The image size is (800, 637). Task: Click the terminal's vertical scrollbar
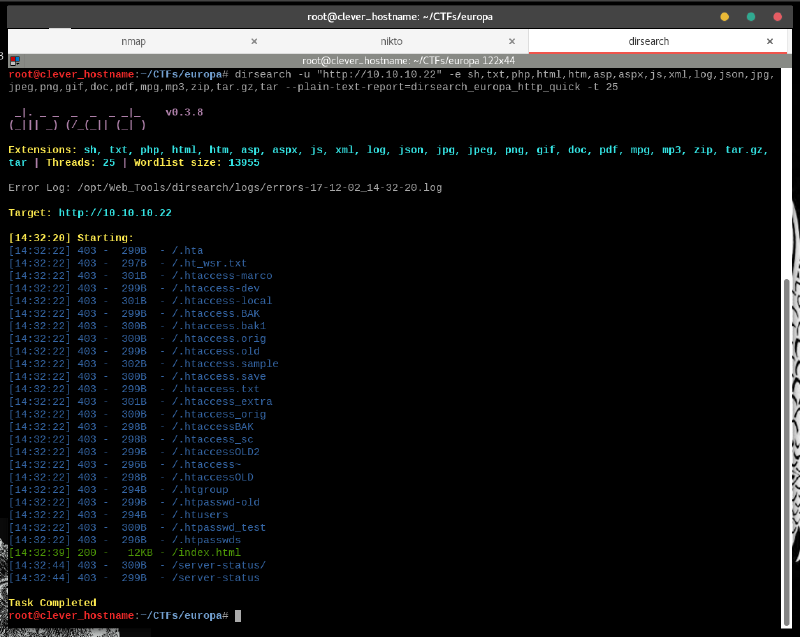pos(787,400)
